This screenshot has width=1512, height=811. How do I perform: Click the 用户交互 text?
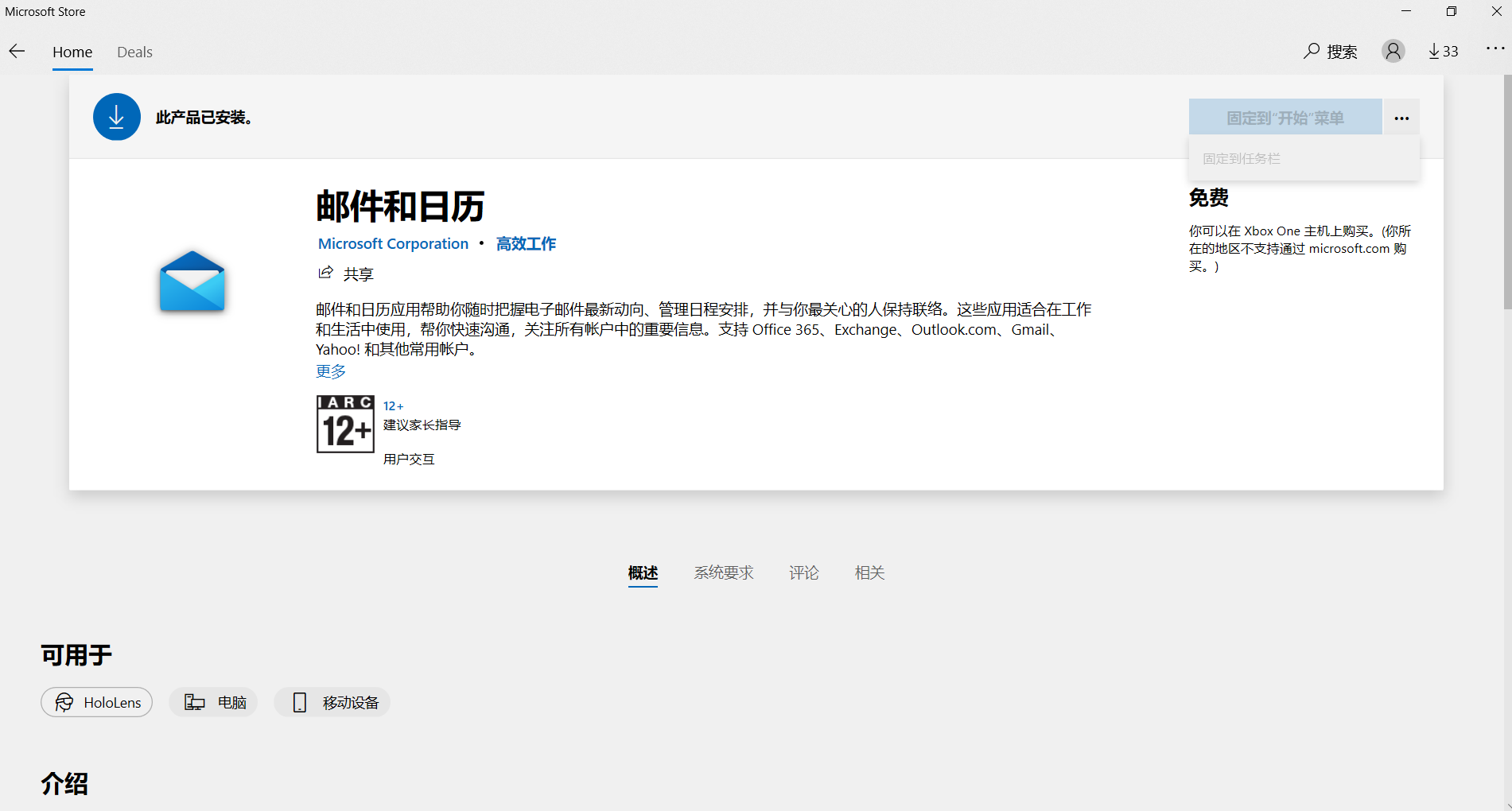(409, 460)
